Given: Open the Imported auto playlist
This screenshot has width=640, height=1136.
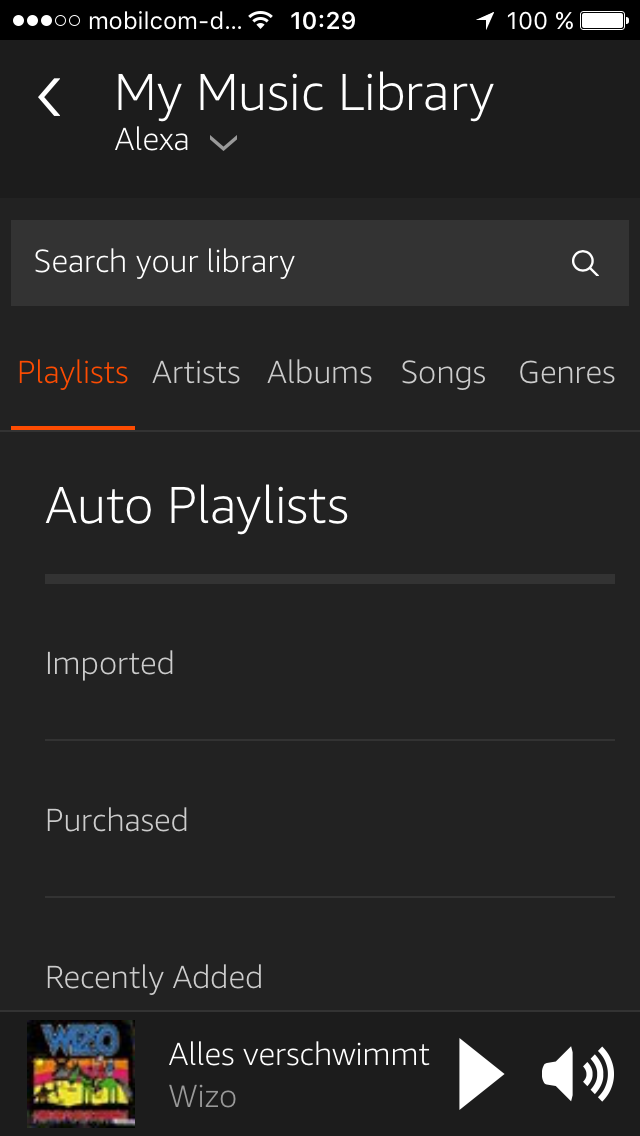Looking at the screenshot, I should click(x=110, y=664).
